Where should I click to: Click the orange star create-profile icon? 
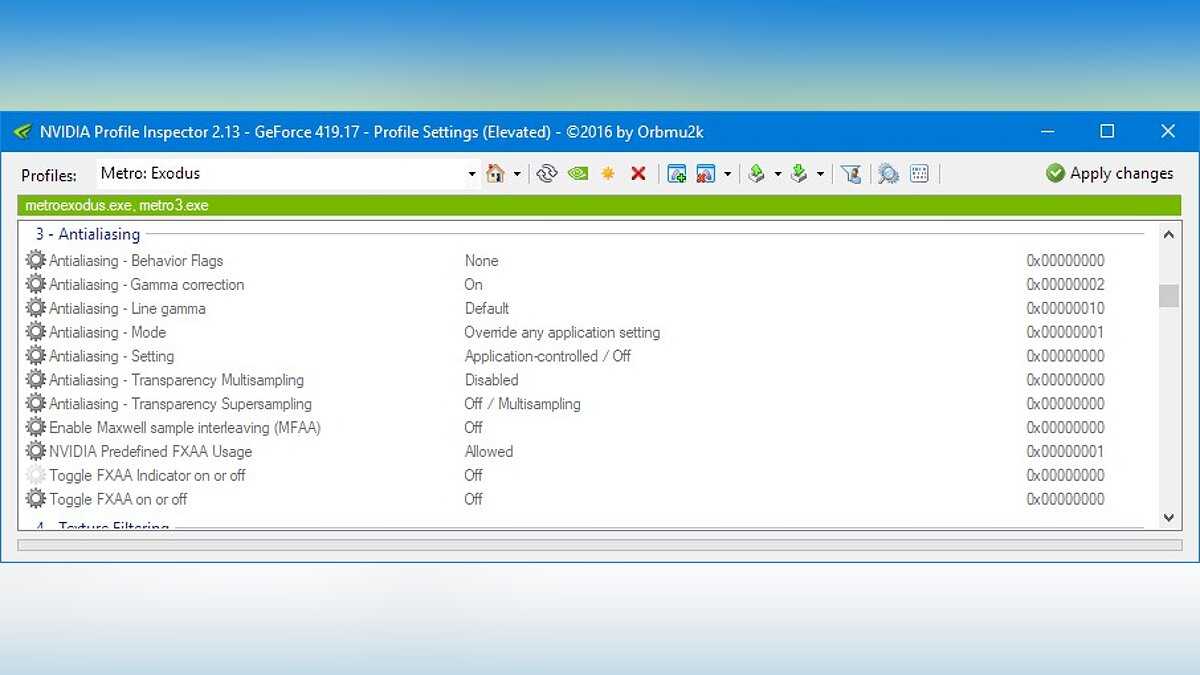click(x=608, y=174)
